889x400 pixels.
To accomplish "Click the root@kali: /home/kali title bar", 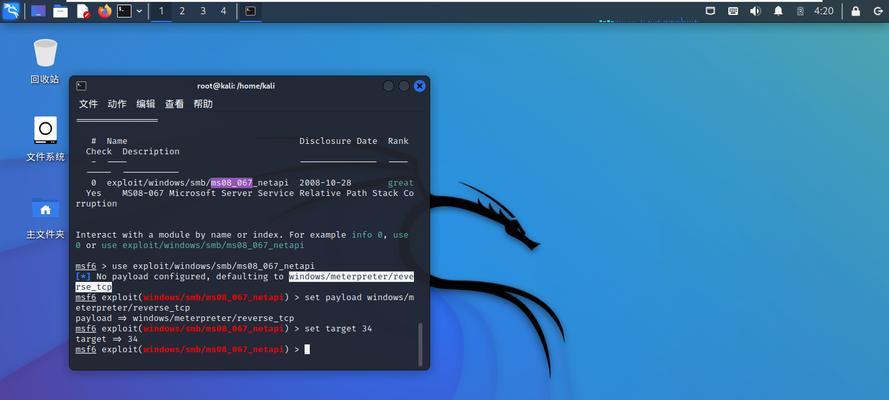I will tap(236, 86).
